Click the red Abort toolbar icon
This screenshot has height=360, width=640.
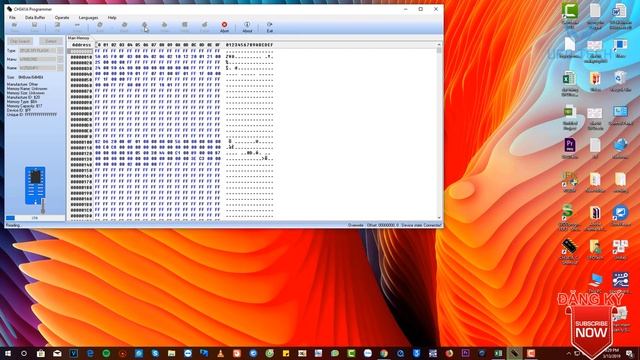coord(224,27)
